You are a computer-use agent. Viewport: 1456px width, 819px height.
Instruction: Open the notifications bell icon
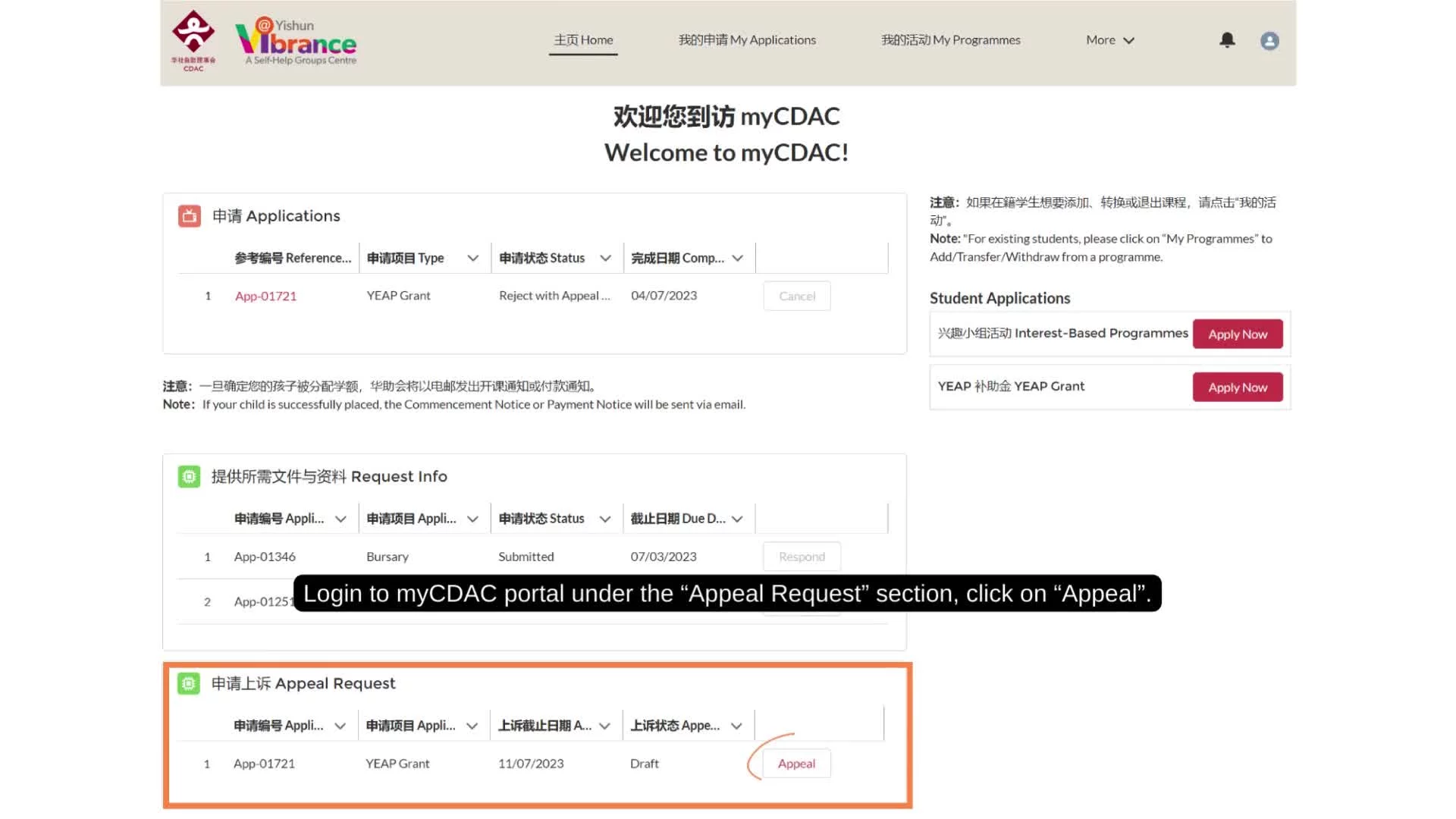[x=1227, y=40]
